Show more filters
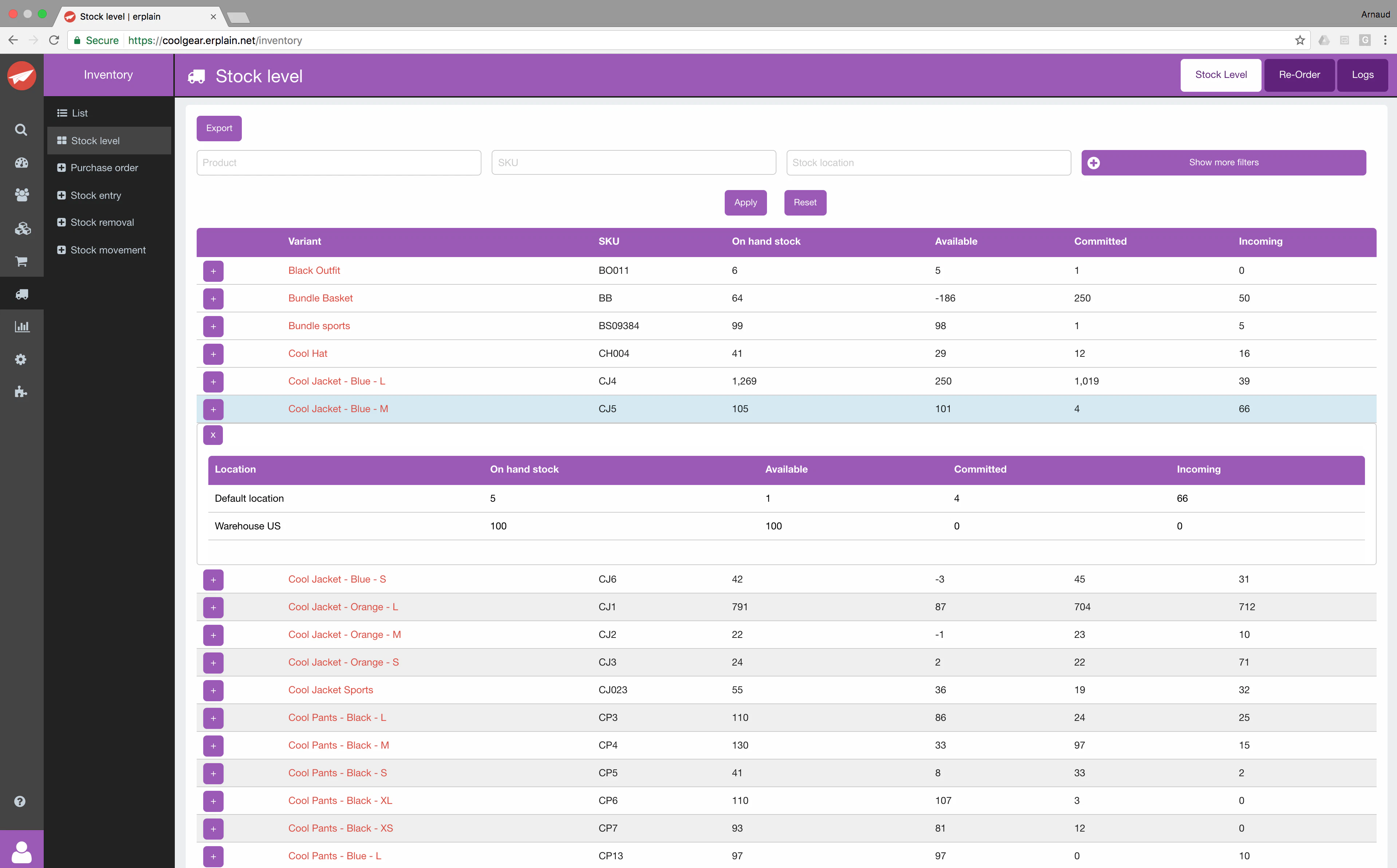The width and height of the screenshot is (1397, 868). click(x=1223, y=162)
